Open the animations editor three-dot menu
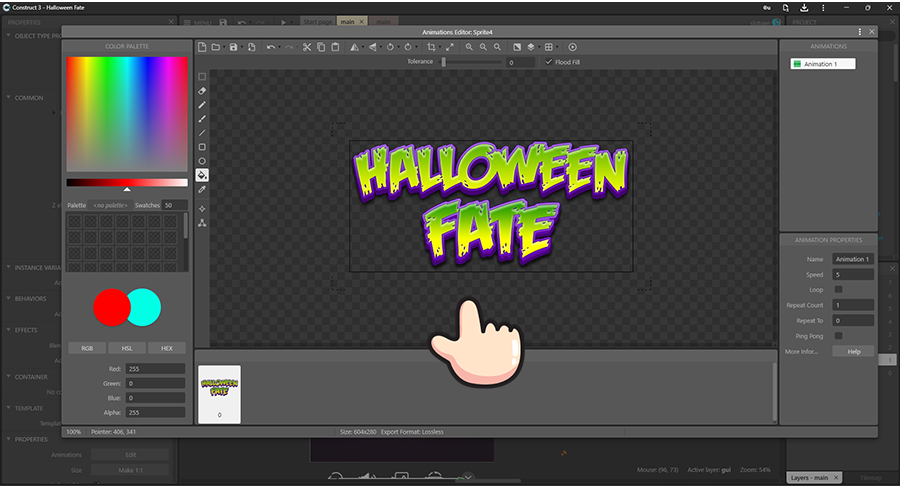The width and height of the screenshot is (900, 488). pyautogui.click(x=860, y=32)
